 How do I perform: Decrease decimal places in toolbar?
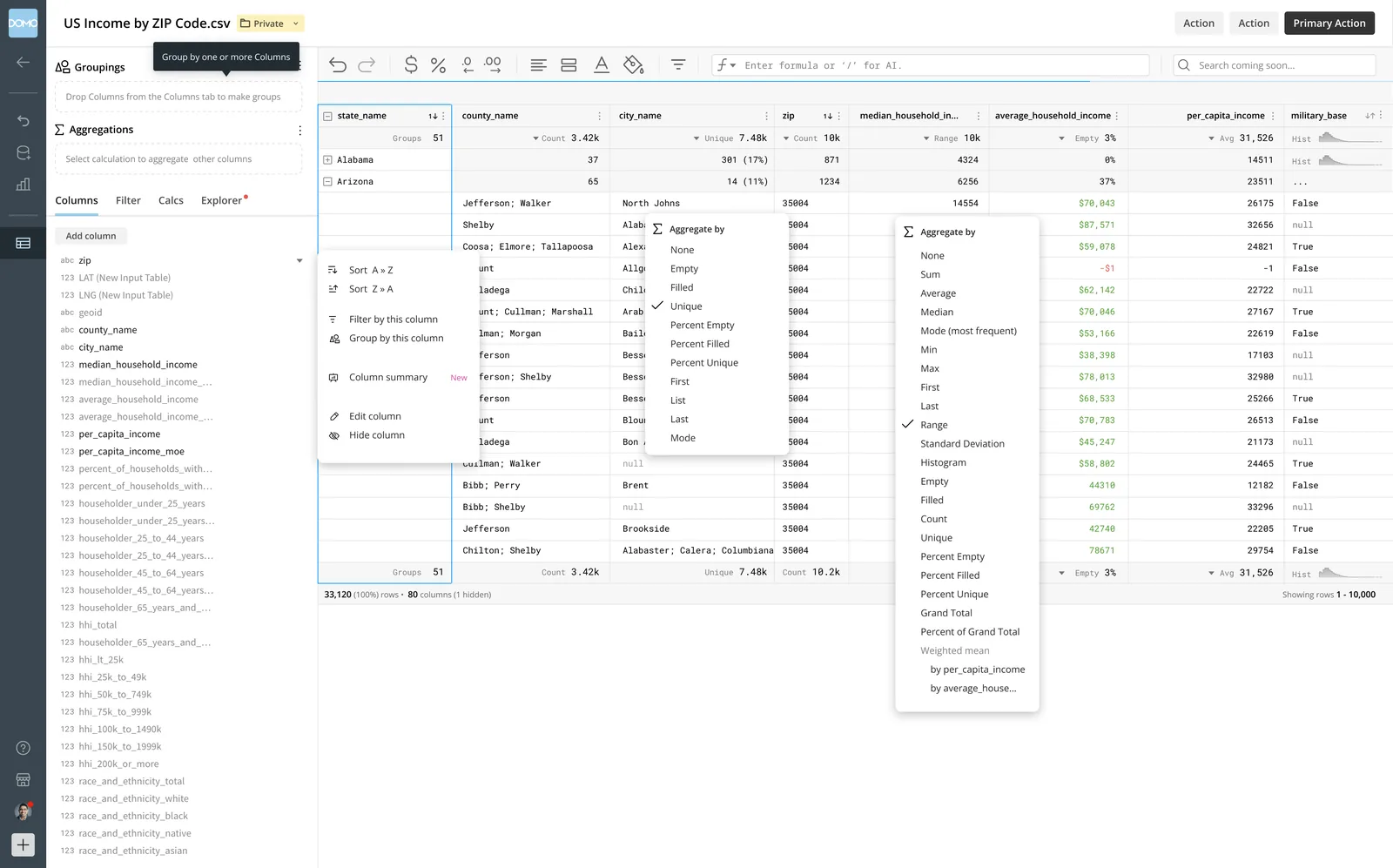tap(468, 65)
